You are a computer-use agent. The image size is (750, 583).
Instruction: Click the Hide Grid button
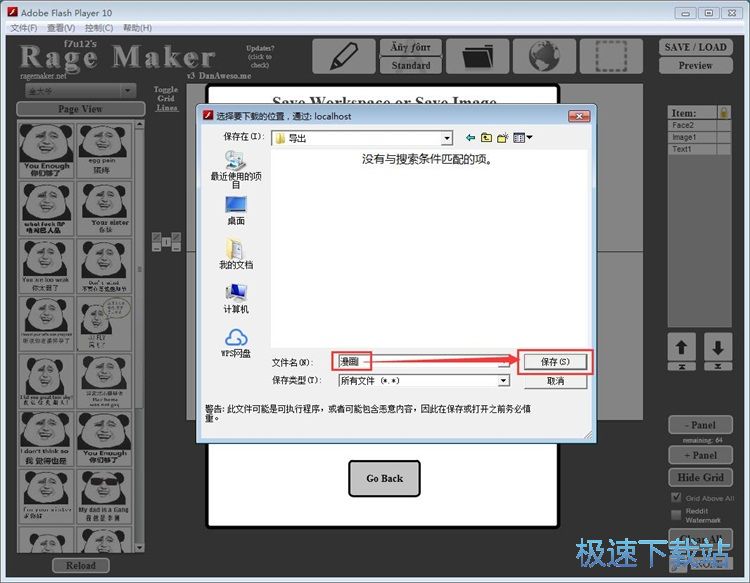pyautogui.click(x=700, y=477)
